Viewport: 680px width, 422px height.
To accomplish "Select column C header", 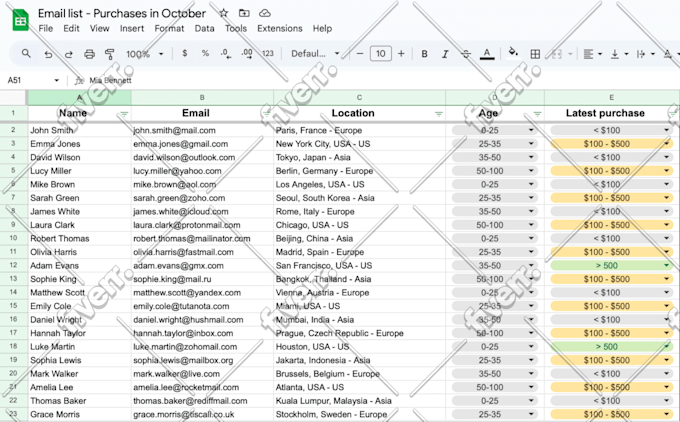I will (359, 98).
